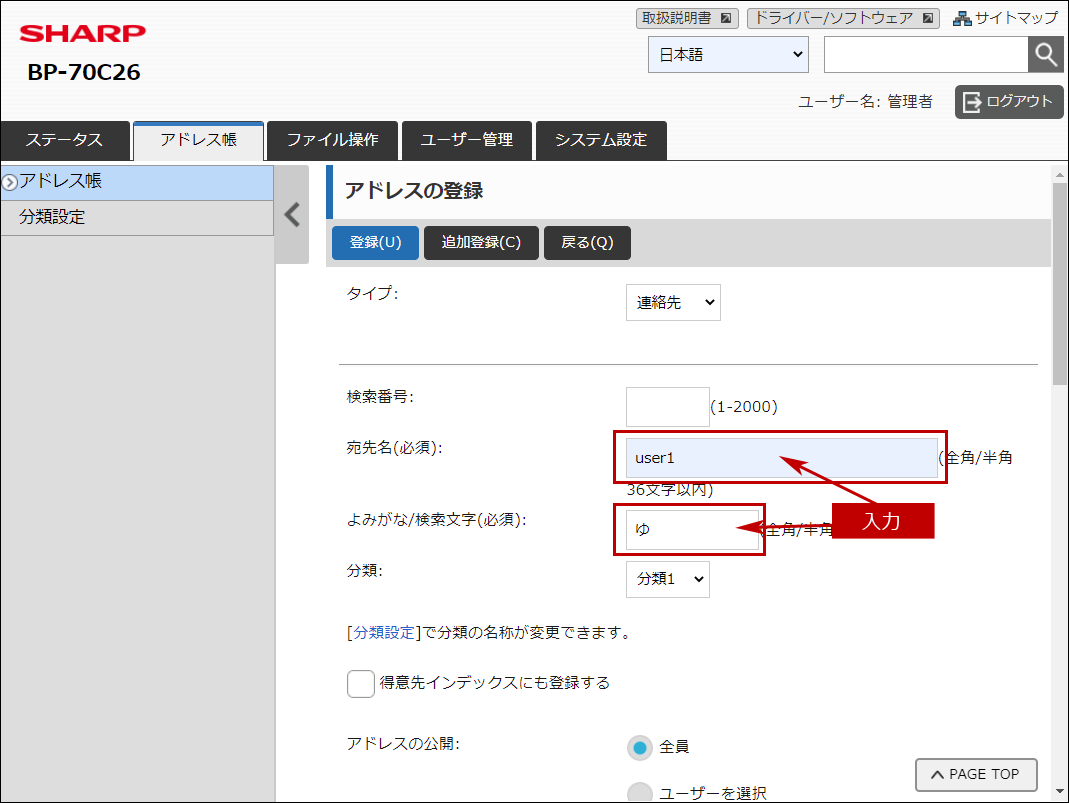
Task: Collapse the left sidebar with the chevron
Action: coord(292,215)
